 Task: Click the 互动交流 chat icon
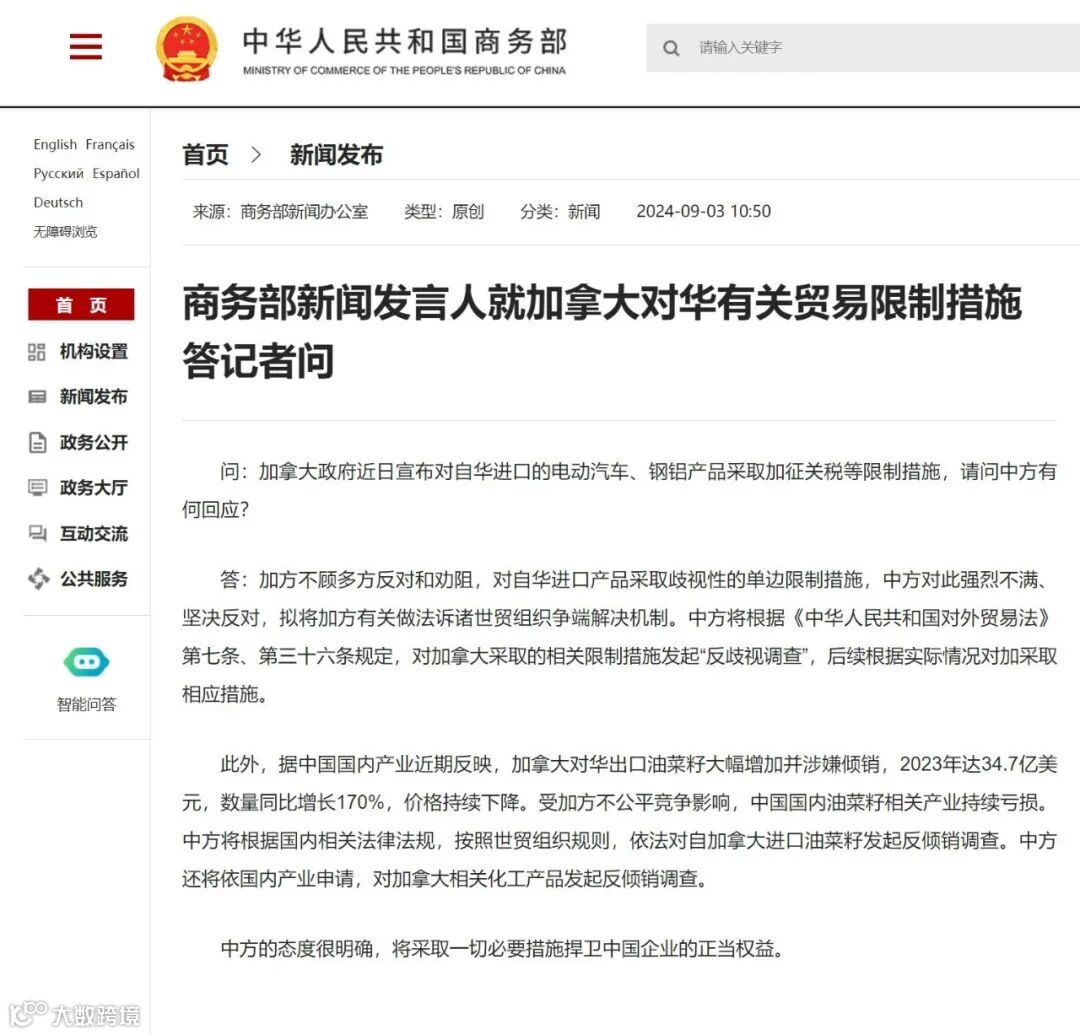point(37,533)
